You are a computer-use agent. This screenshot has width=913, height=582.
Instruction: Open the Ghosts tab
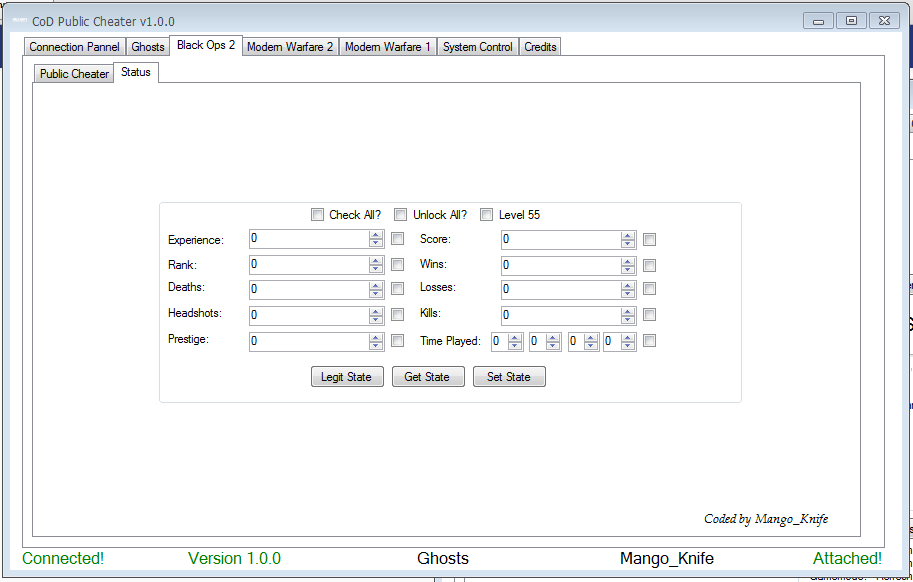[148, 47]
